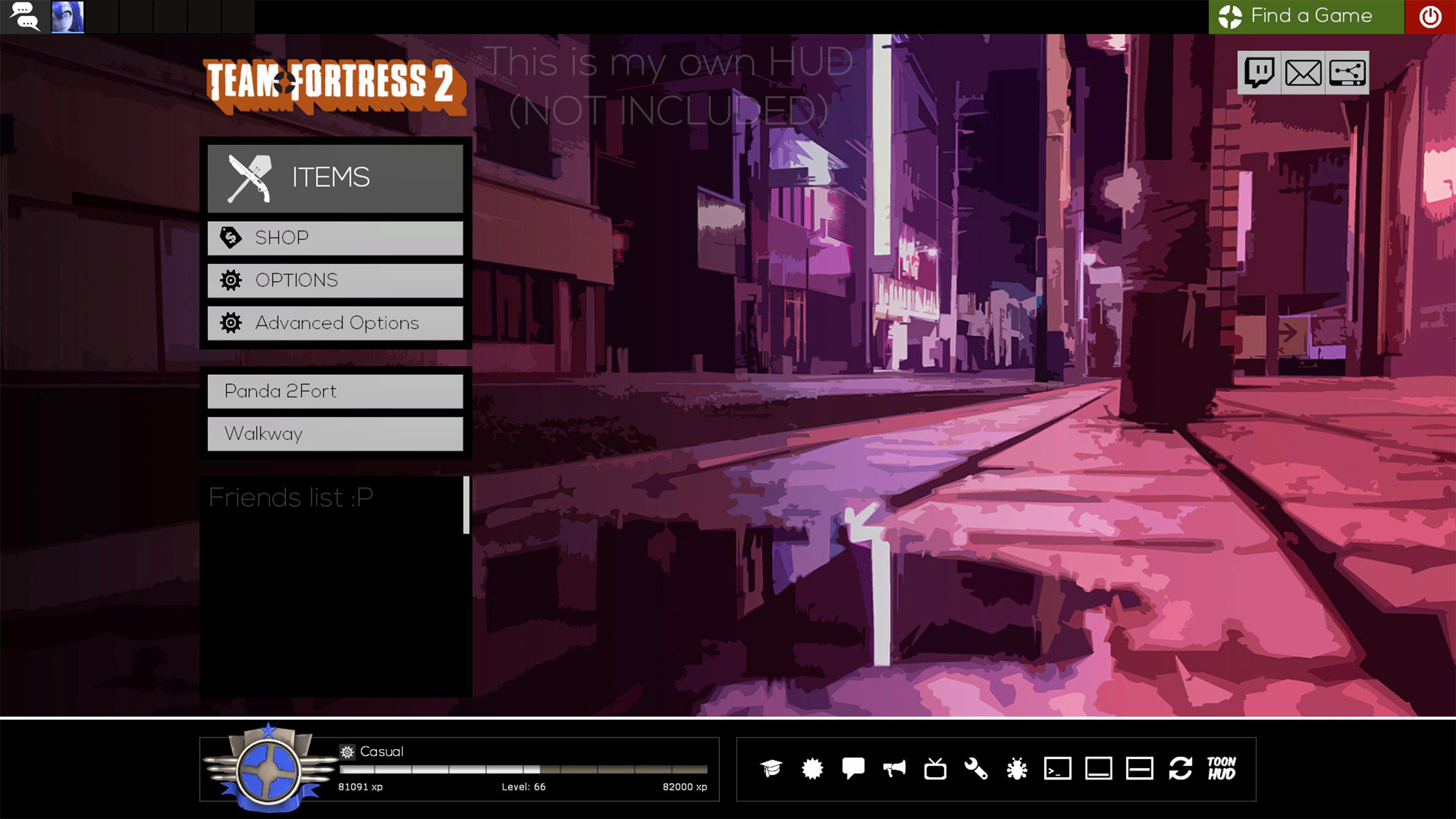
Task: Open Advanced Options
Action: pos(335,322)
